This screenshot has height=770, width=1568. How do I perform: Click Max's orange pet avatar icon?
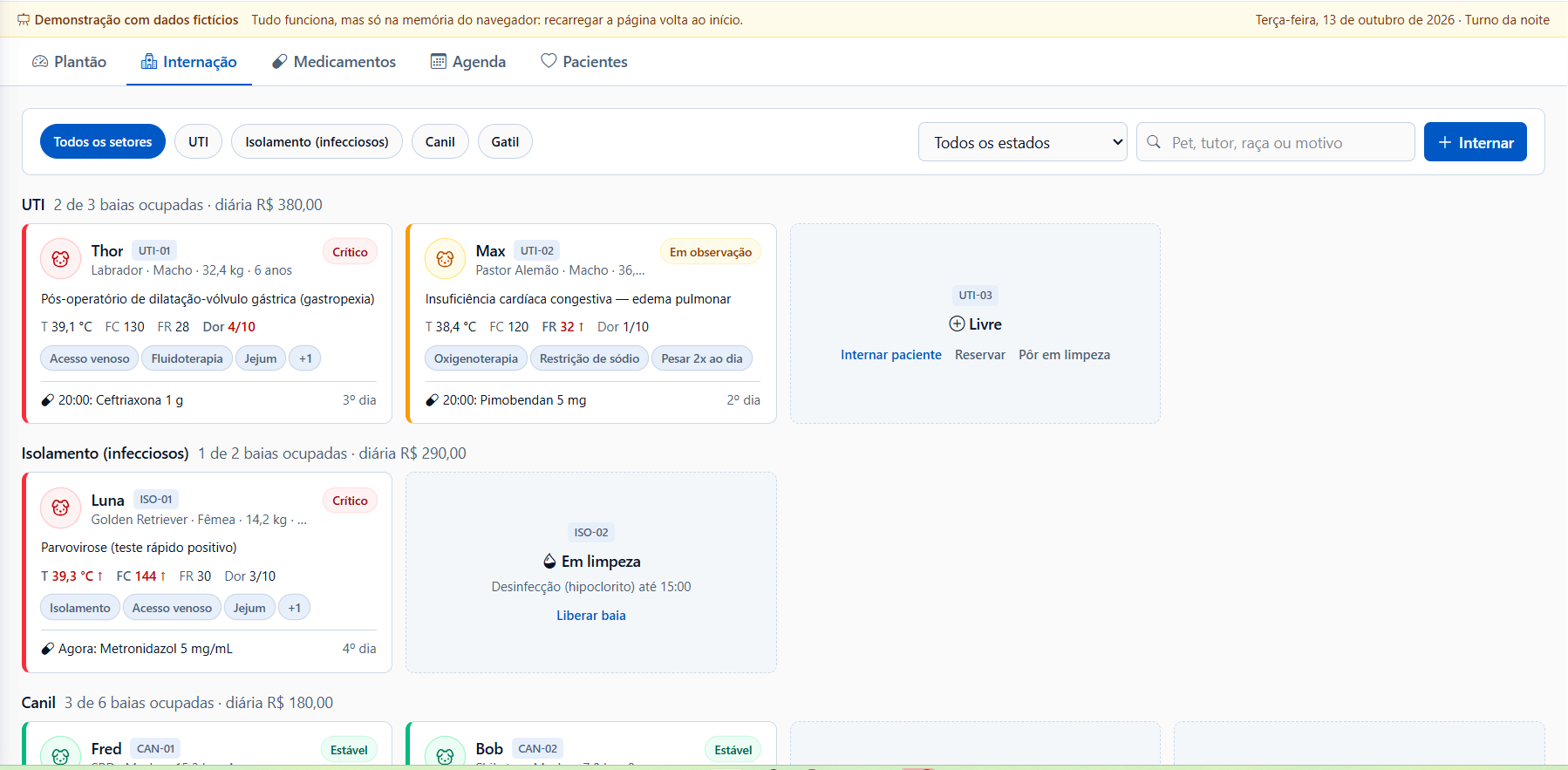pyautogui.click(x=445, y=259)
